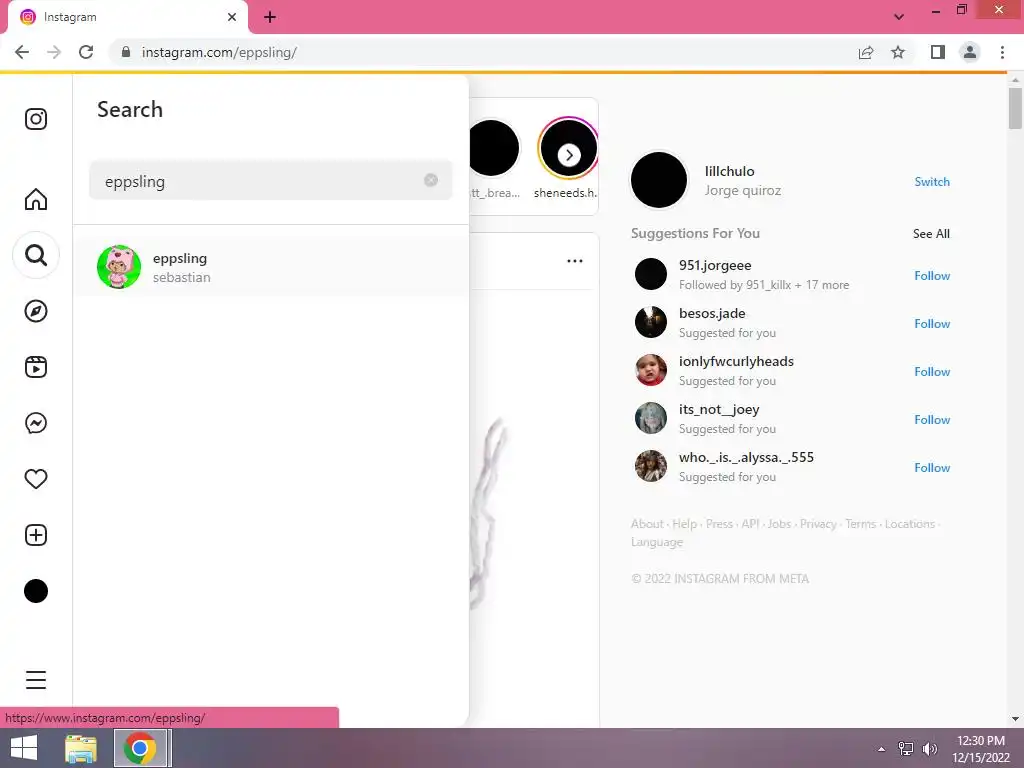Click the Privacy footer link
The height and width of the screenshot is (768, 1024).
818,524
